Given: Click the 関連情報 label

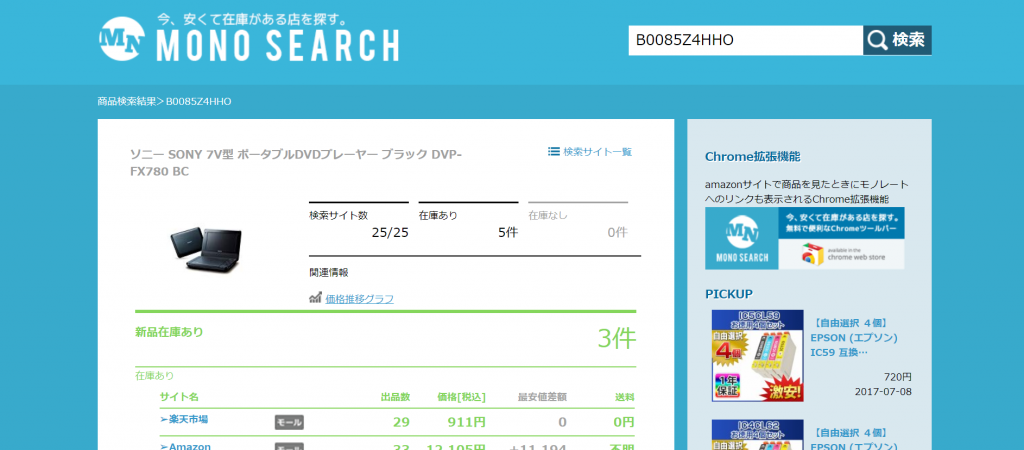Looking at the screenshot, I should [328, 273].
